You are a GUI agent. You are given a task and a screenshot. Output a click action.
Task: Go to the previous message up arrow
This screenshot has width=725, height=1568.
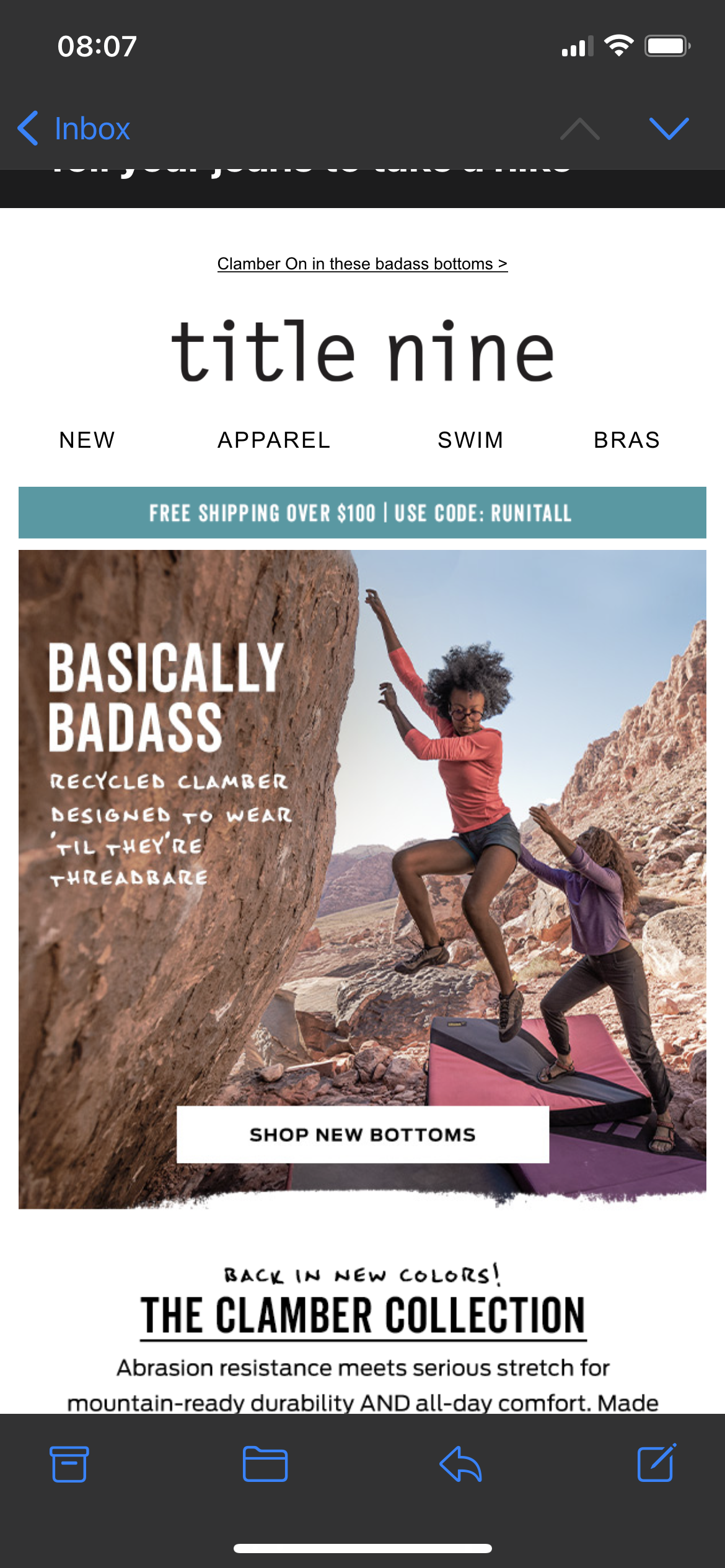580,128
